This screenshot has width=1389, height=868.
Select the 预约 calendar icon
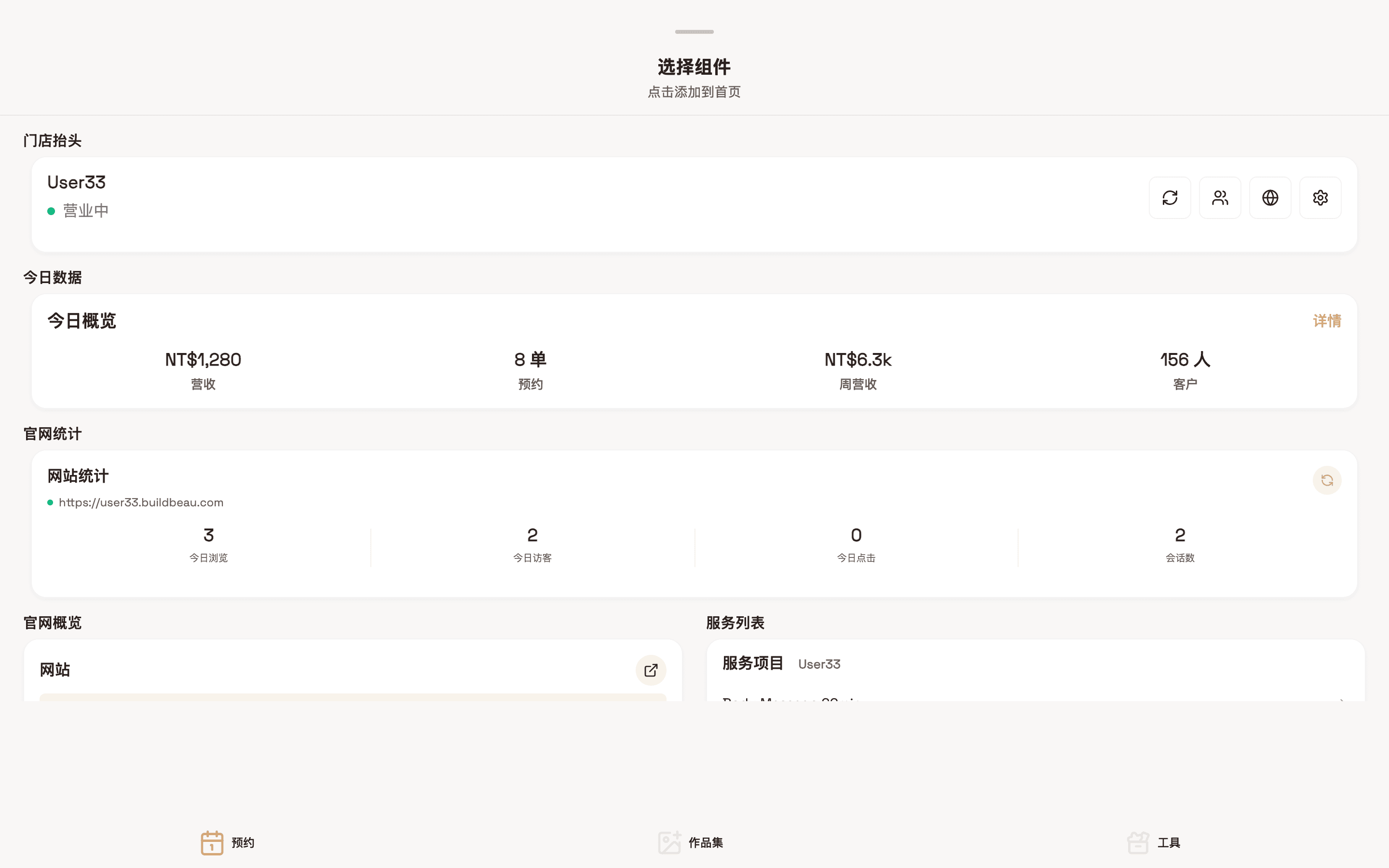pos(212,842)
